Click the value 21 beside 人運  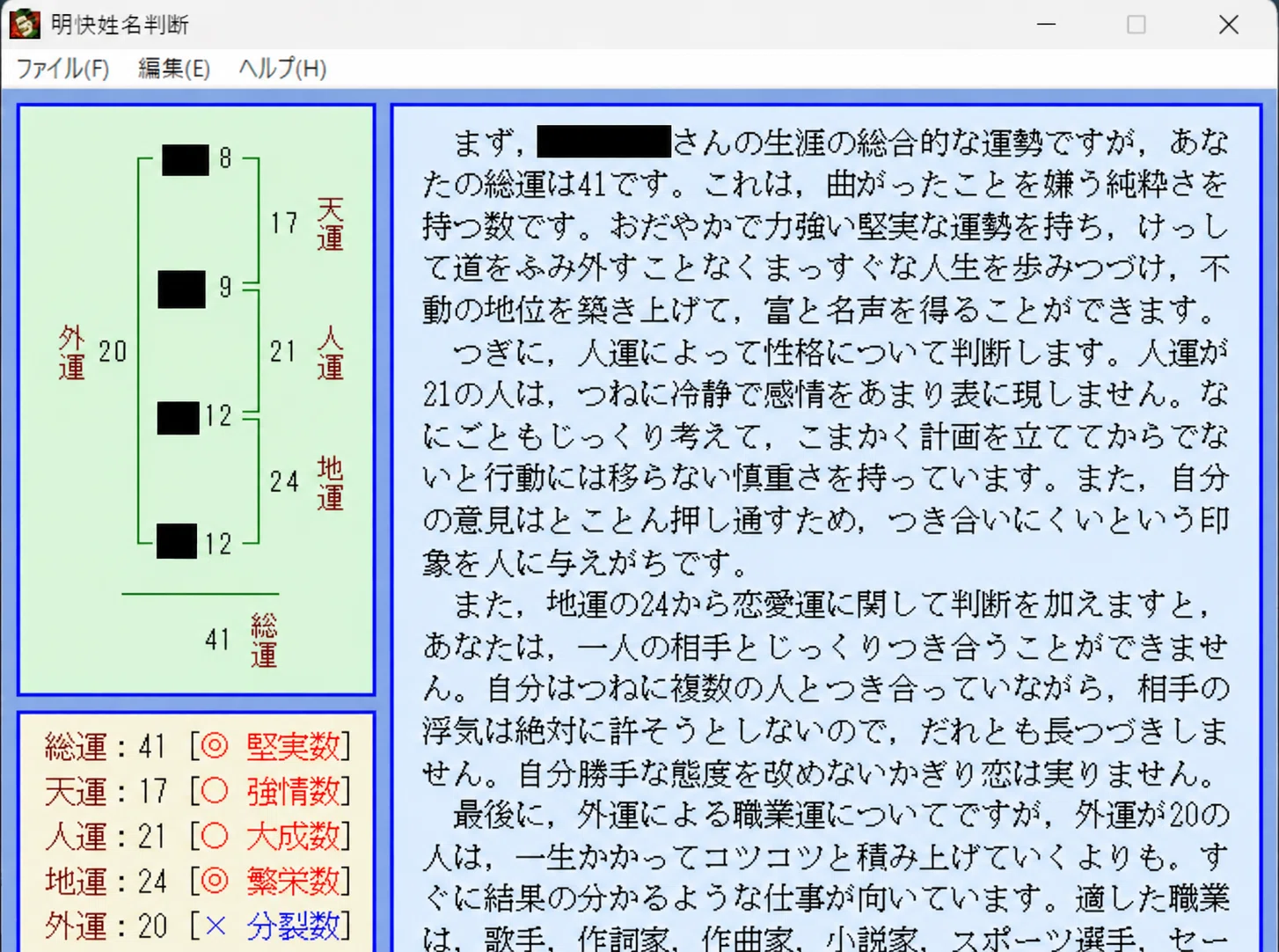(283, 352)
